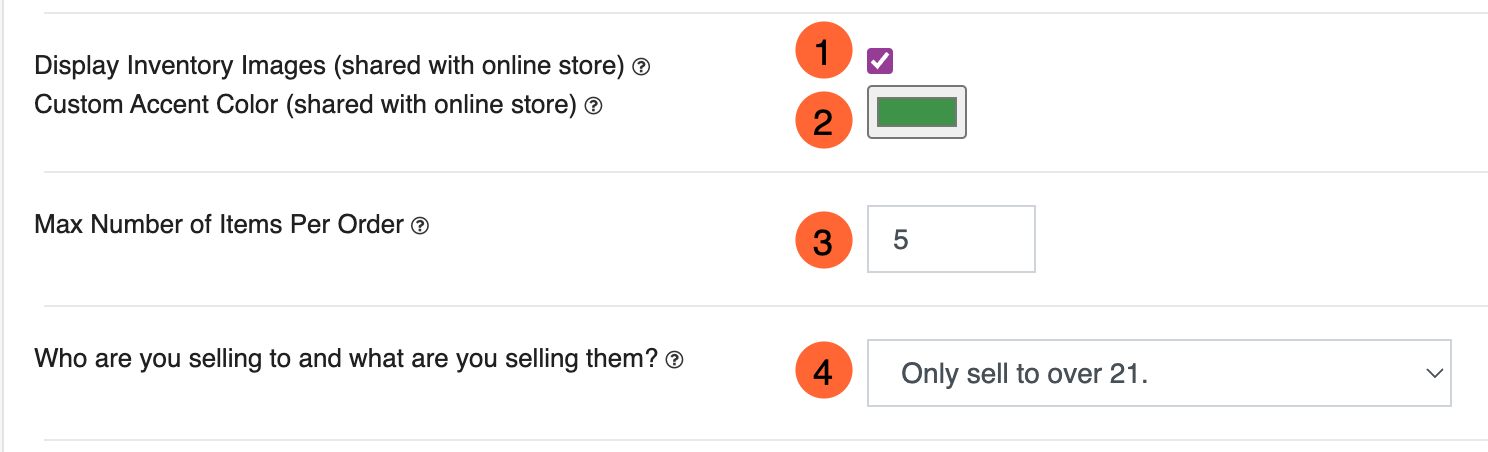This screenshot has width=1488, height=452.
Task: Click the 'Display Inventory Images' label text
Action: pyautogui.click(x=180, y=66)
